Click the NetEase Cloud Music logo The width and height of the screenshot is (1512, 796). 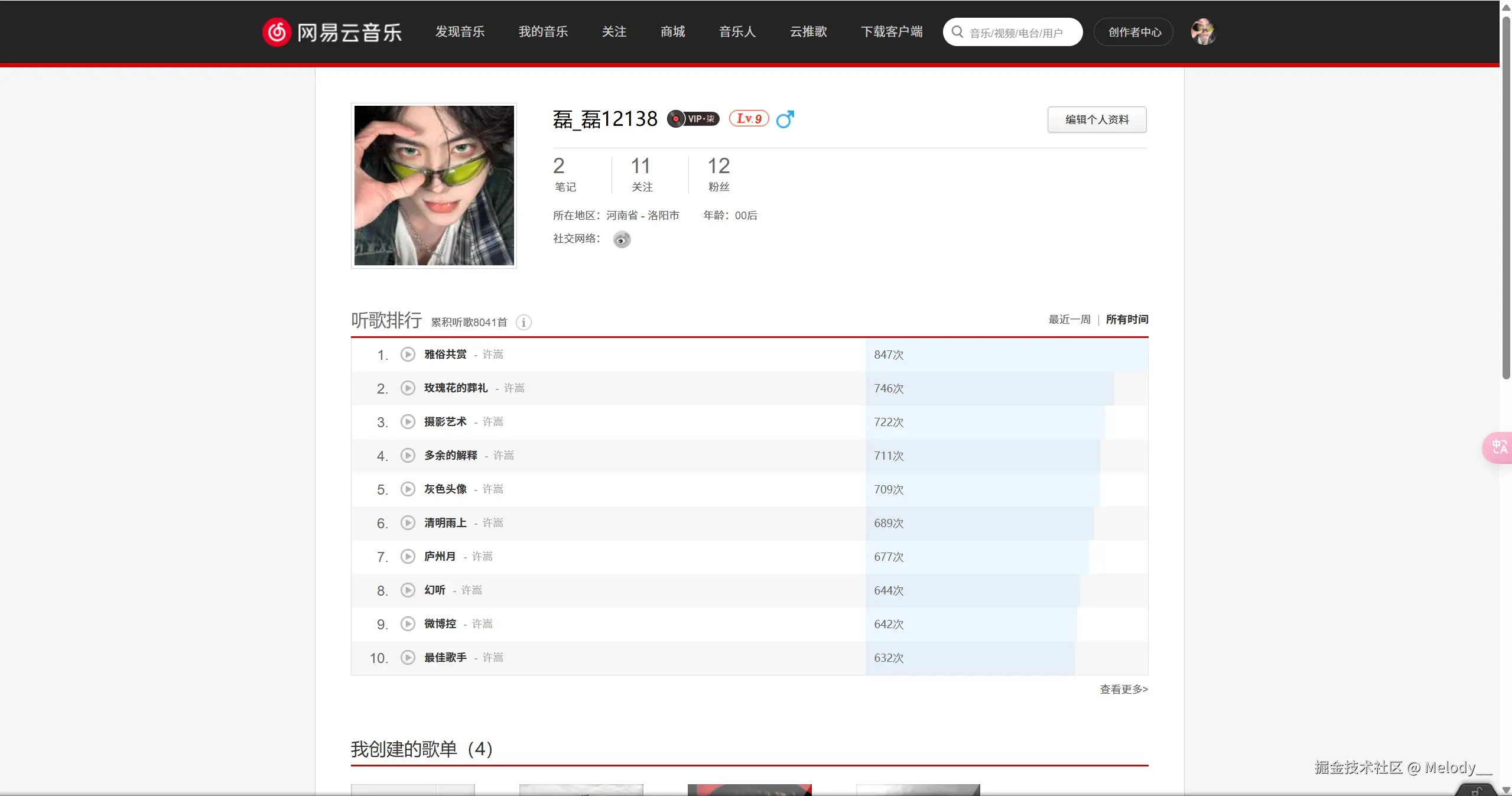pyautogui.click(x=331, y=31)
